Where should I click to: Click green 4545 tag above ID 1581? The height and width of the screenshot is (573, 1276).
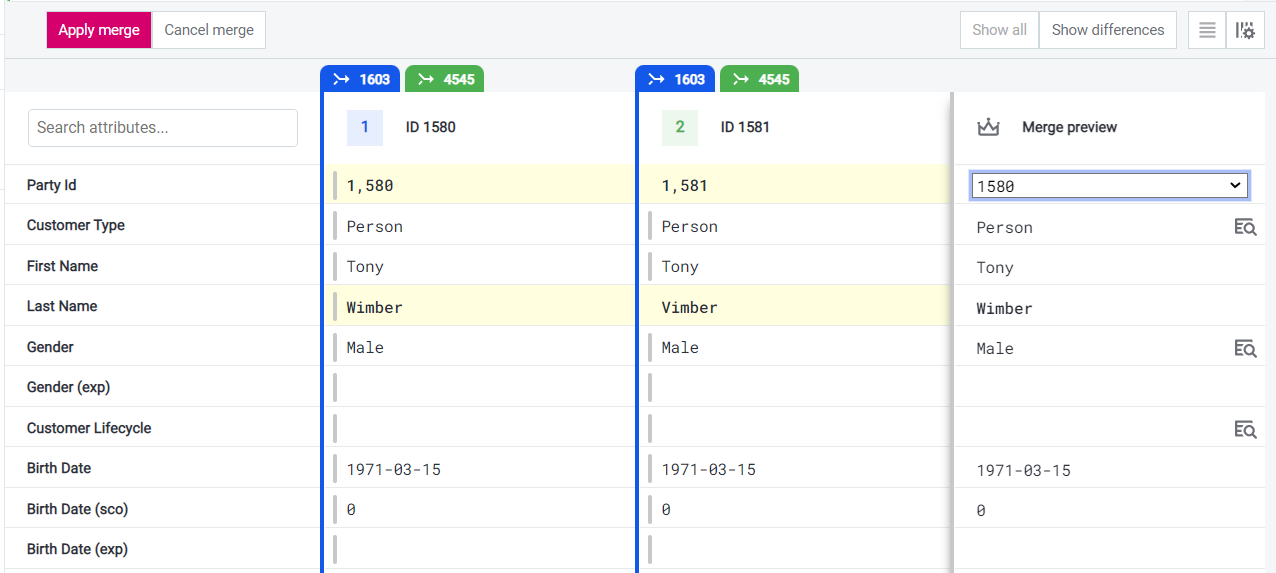[759, 79]
